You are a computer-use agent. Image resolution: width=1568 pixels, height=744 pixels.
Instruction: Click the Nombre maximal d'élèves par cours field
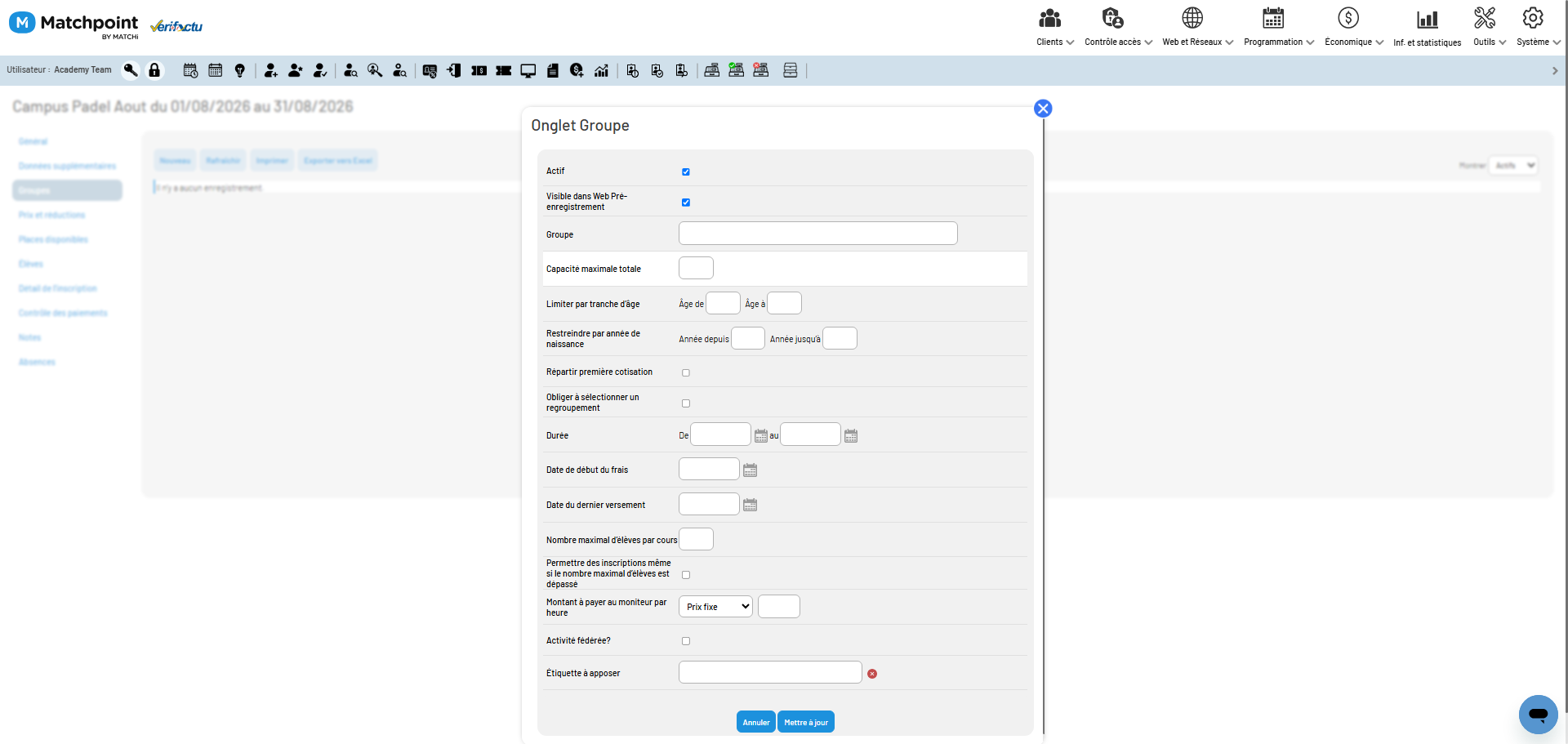[697, 539]
